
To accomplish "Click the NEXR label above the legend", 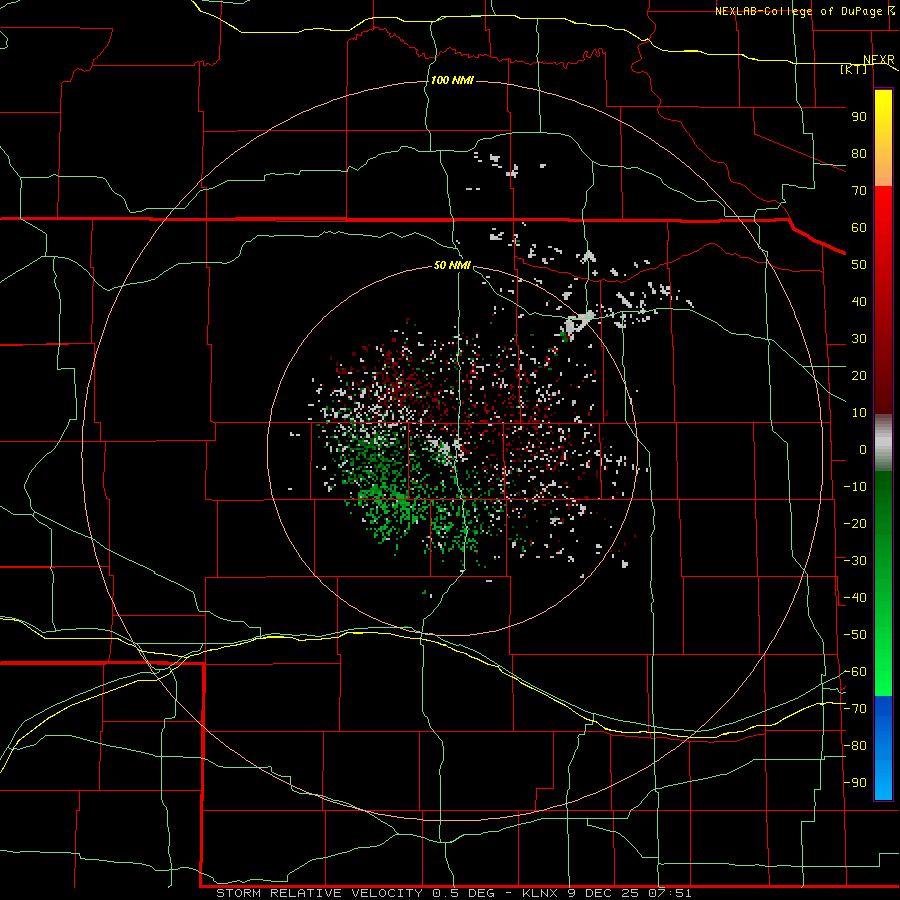I will (879, 59).
